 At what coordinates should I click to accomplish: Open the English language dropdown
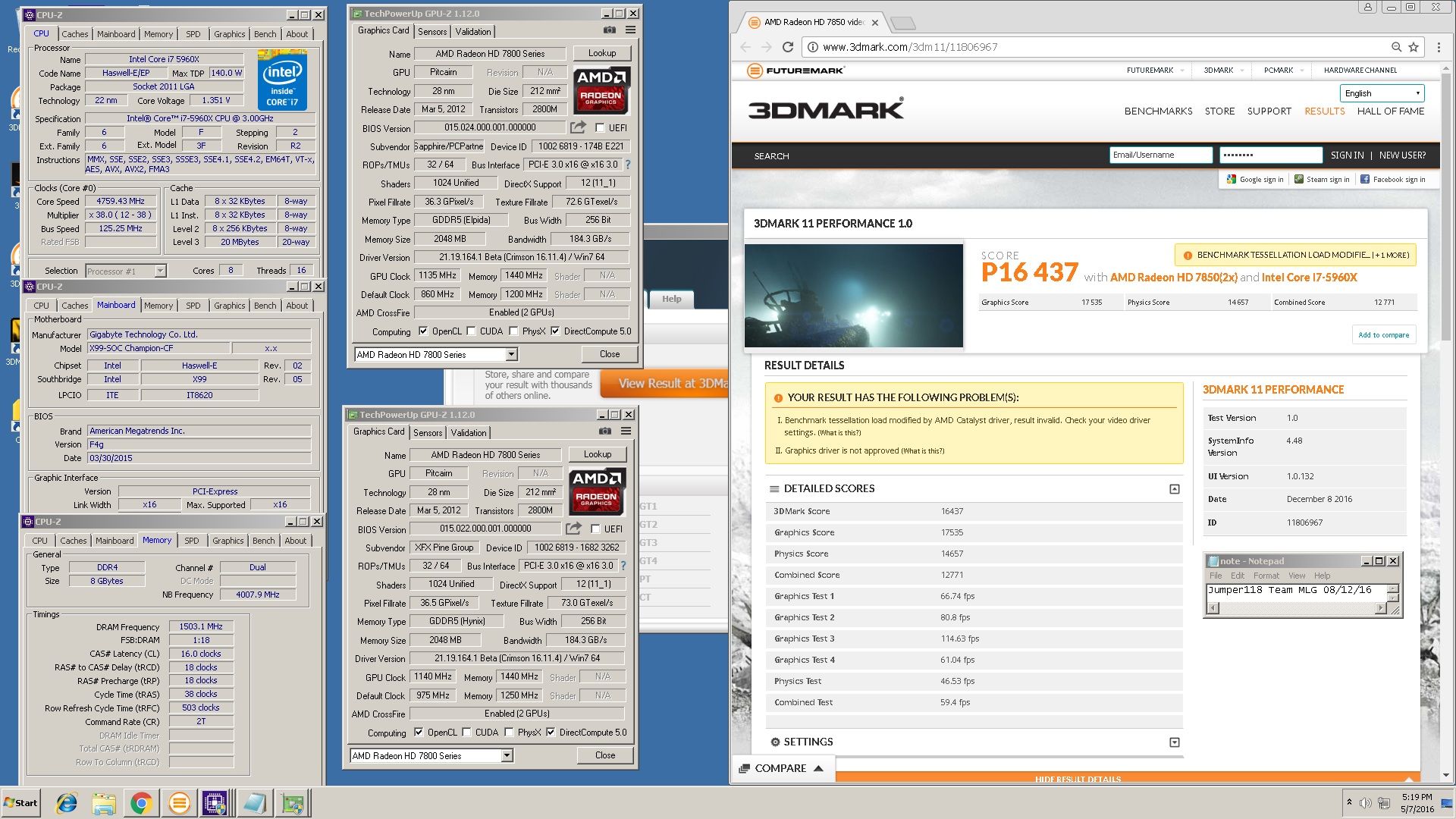pyautogui.click(x=1382, y=93)
